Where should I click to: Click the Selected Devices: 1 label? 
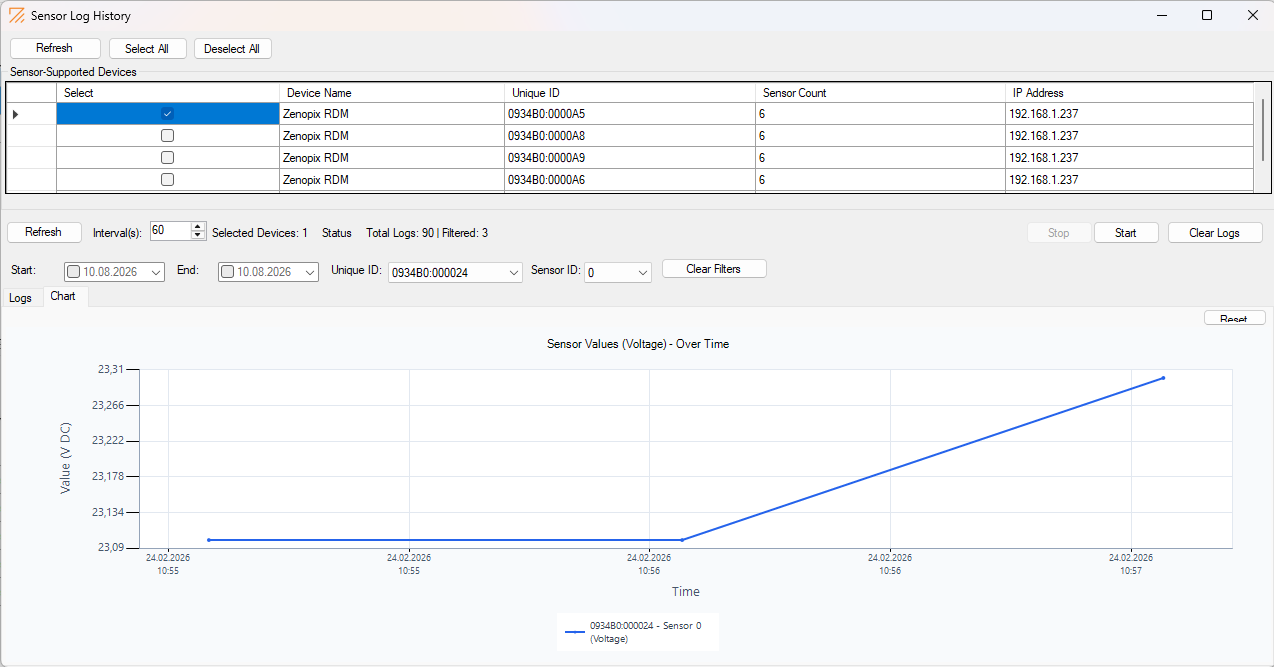260,233
